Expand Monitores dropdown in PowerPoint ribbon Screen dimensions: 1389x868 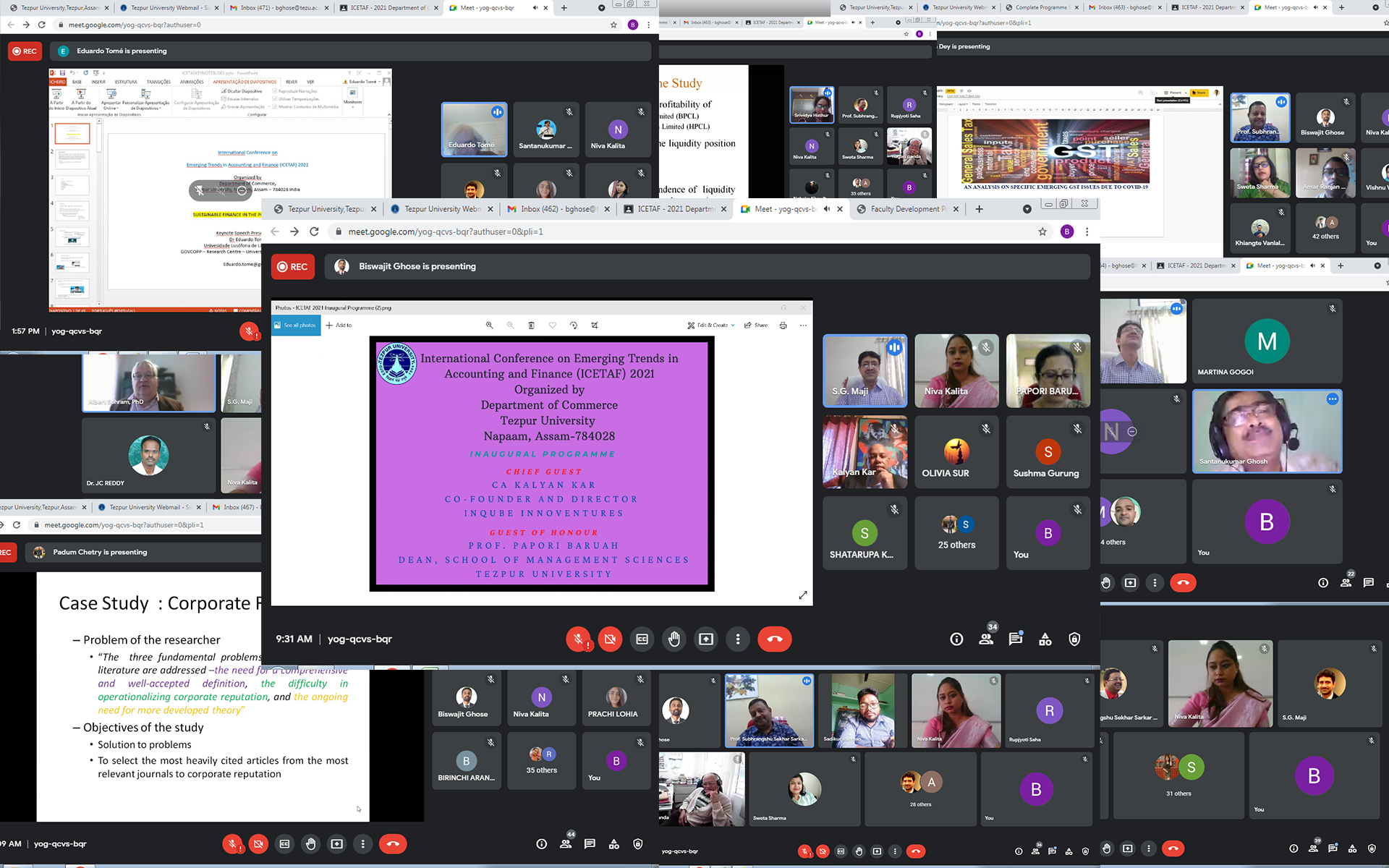tap(352, 98)
